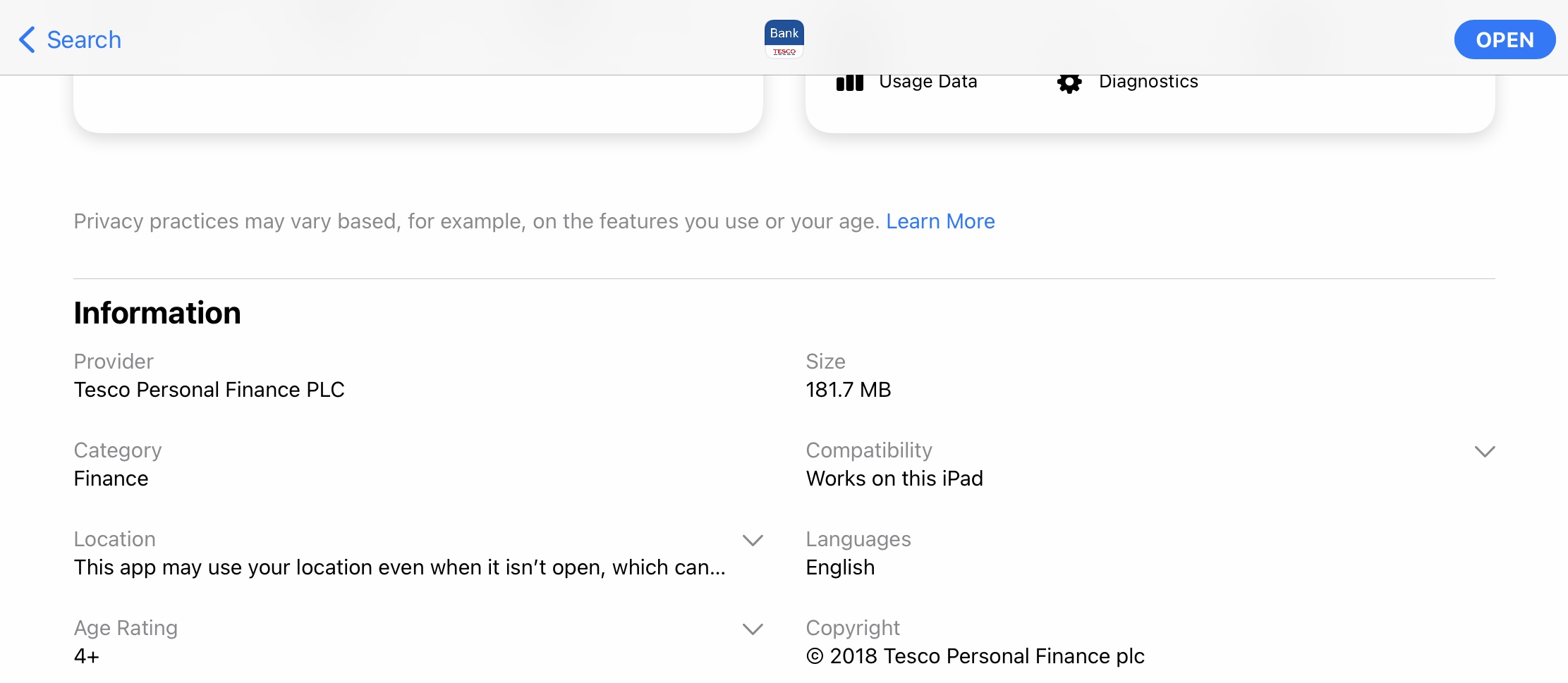Return to Search
This screenshot has width=1568, height=683.
pos(84,39)
